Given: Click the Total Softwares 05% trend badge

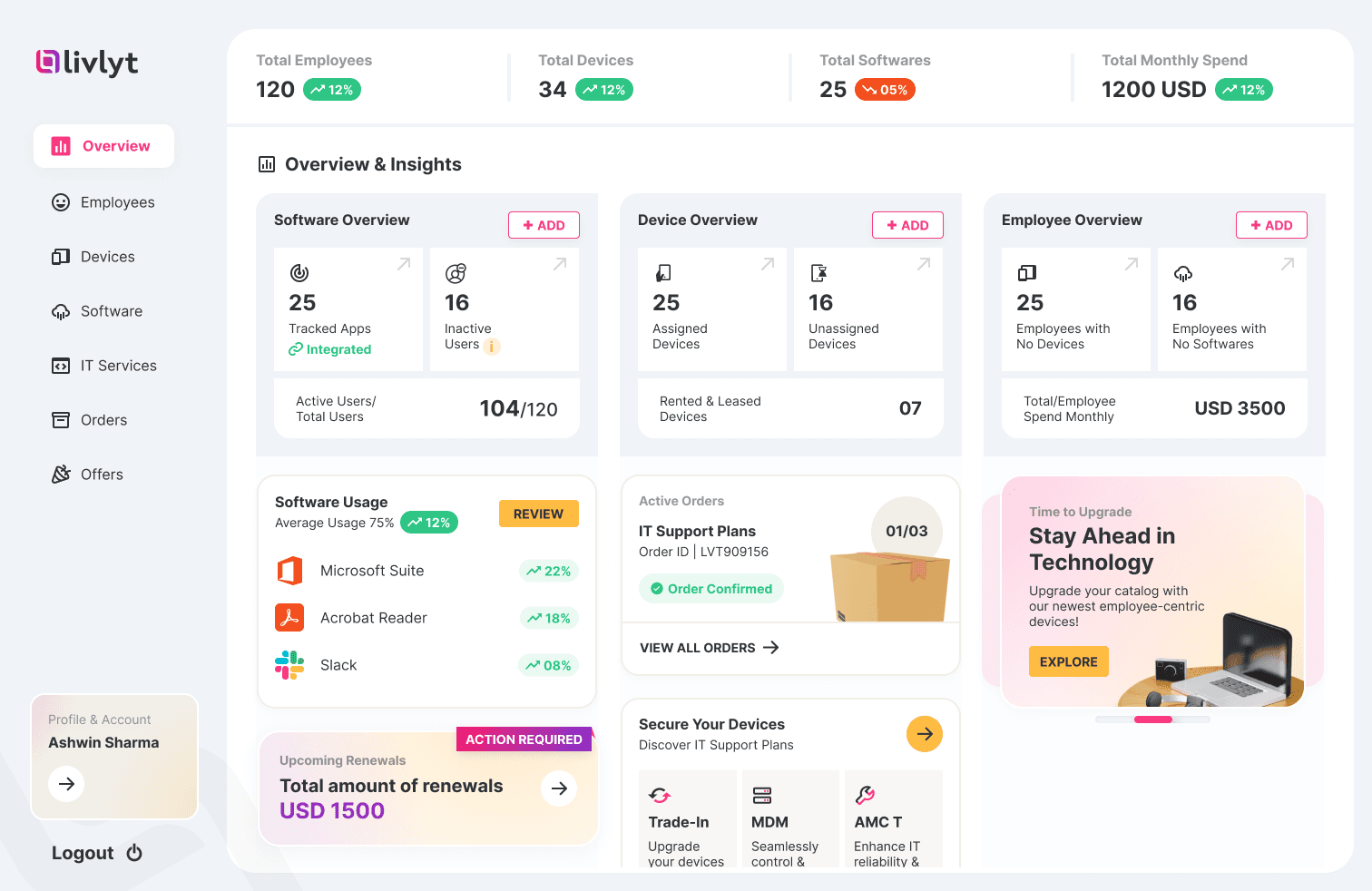Looking at the screenshot, I should (x=885, y=90).
